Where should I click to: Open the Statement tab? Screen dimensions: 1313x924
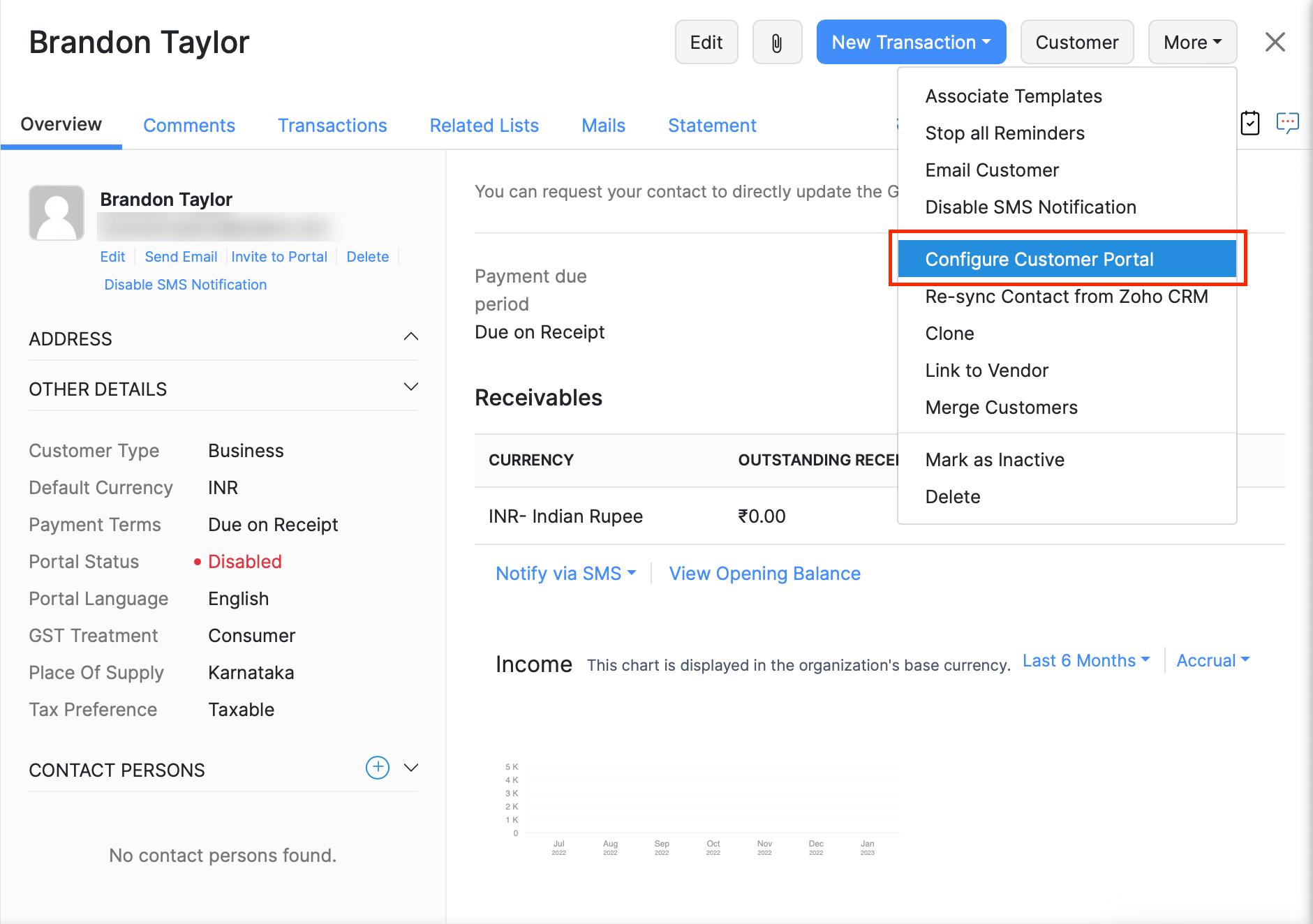tap(712, 126)
